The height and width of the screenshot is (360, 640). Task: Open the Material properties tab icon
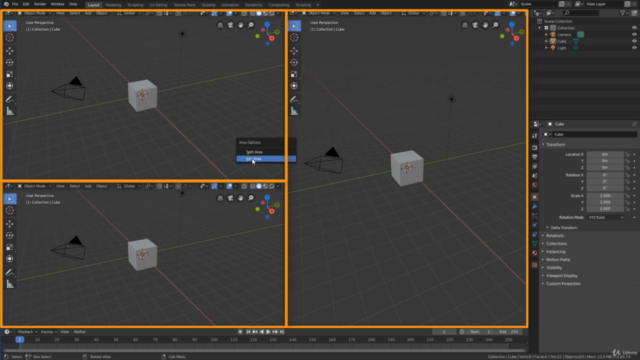click(x=535, y=253)
